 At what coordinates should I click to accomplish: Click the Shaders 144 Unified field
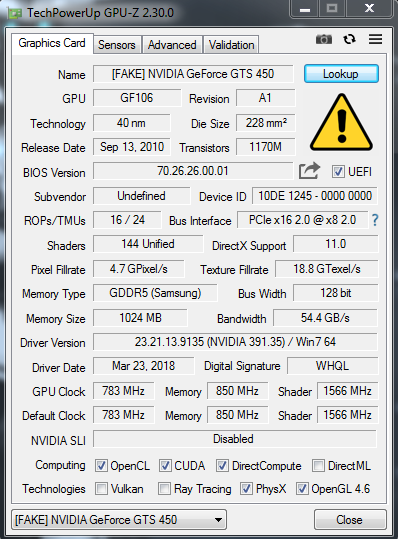pos(148,244)
